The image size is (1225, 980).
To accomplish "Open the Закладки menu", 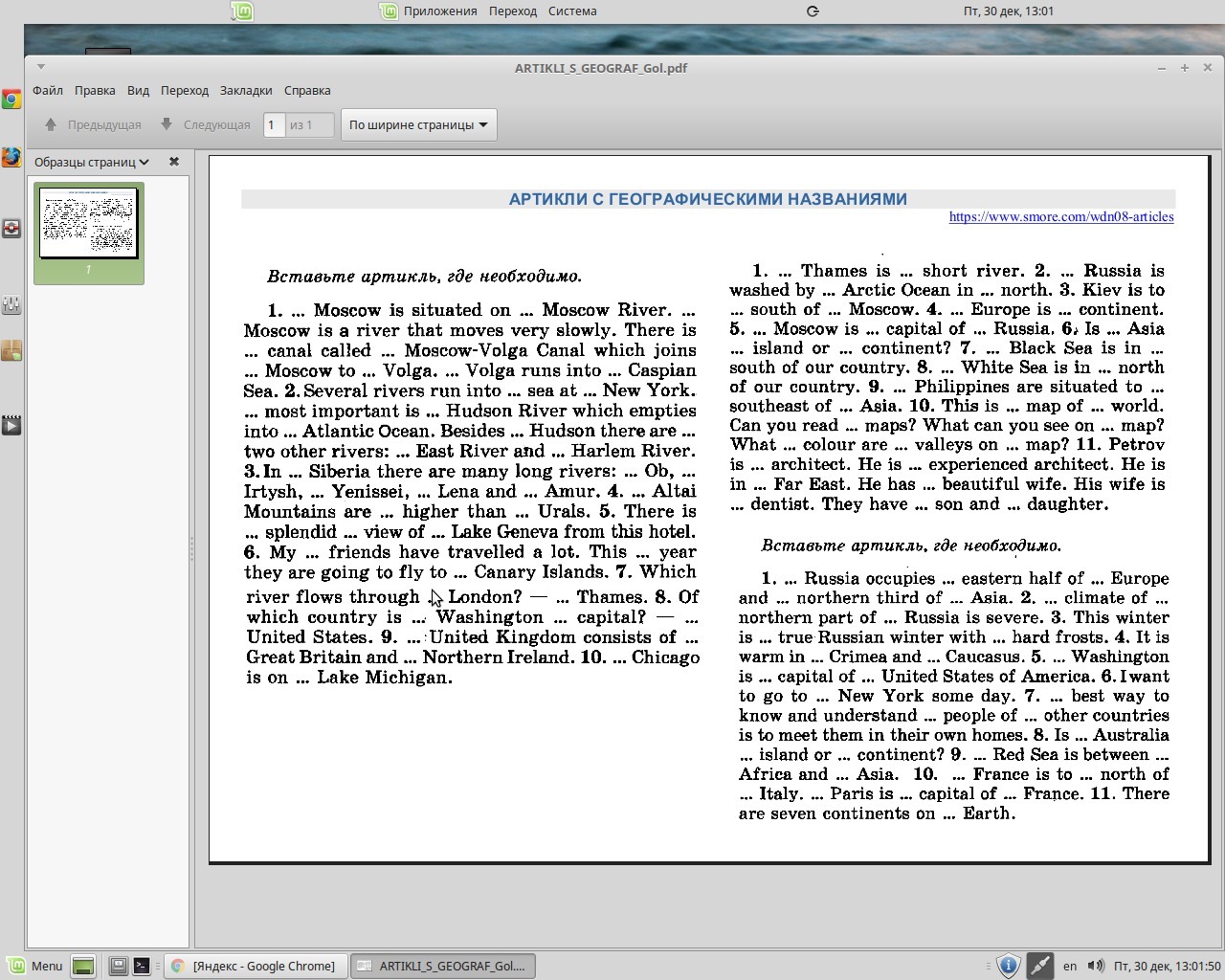I will click(x=246, y=90).
